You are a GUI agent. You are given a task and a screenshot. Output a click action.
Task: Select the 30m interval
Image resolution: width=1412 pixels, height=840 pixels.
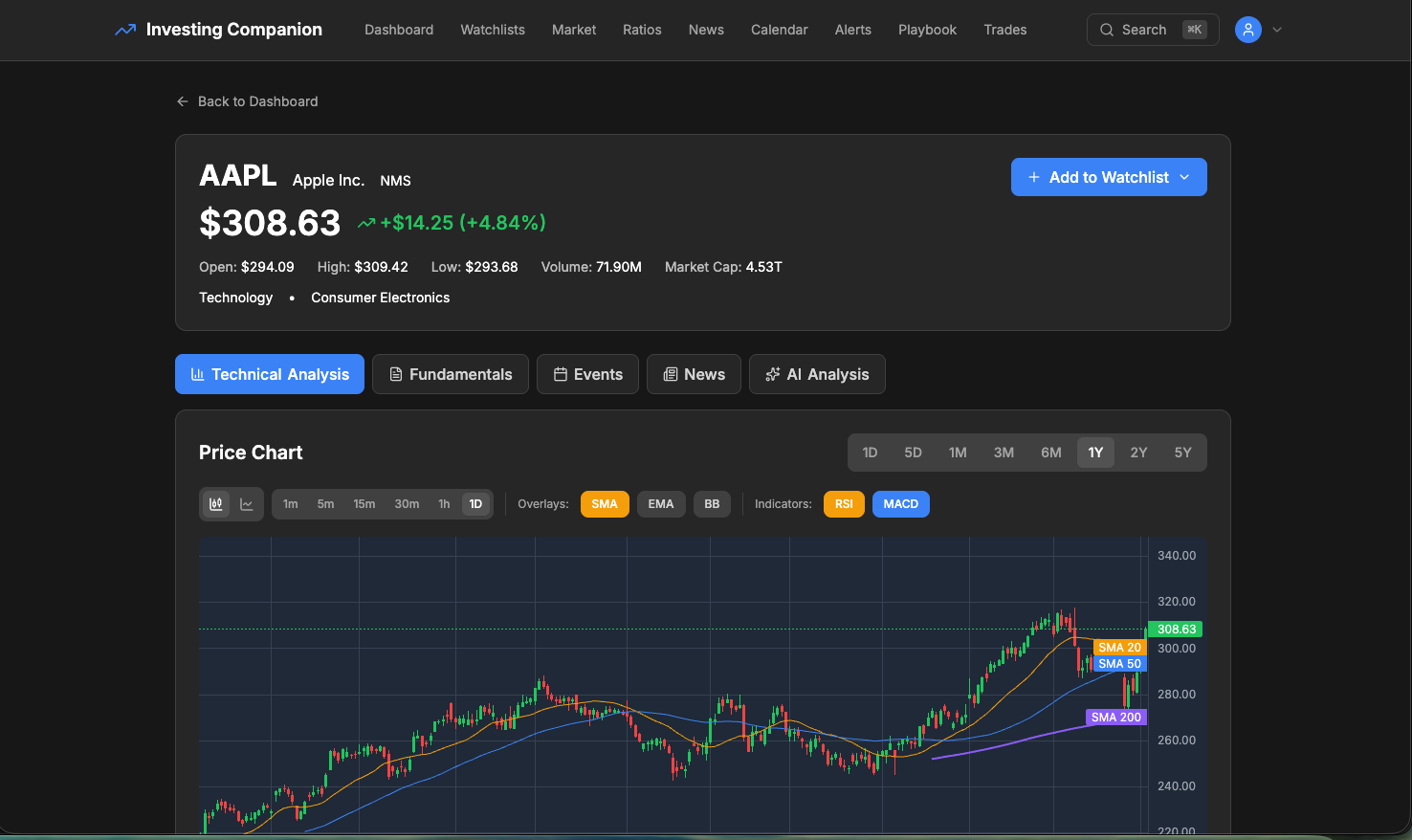click(x=407, y=504)
